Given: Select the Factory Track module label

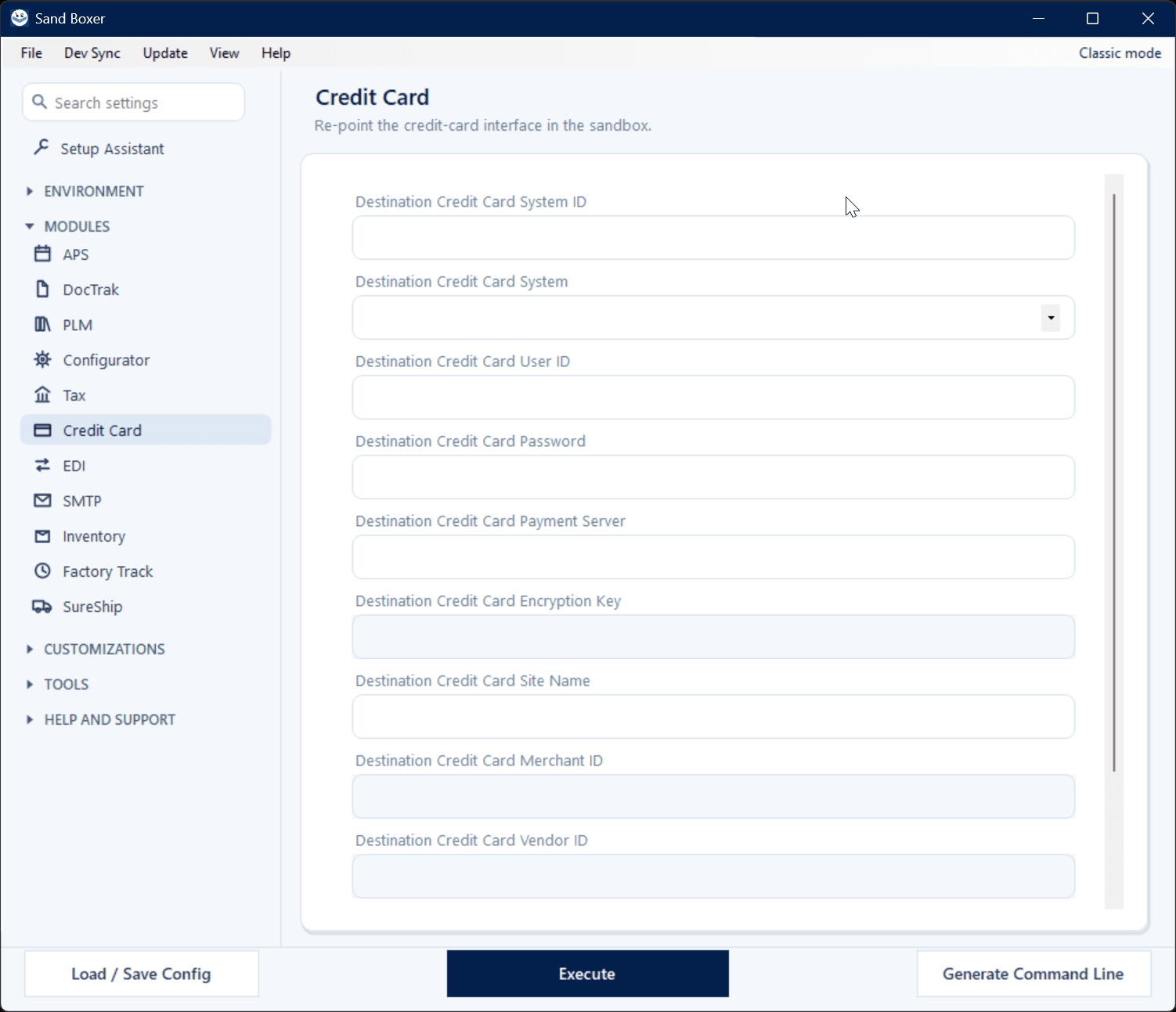Looking at the screenshot, I should 108,571.
